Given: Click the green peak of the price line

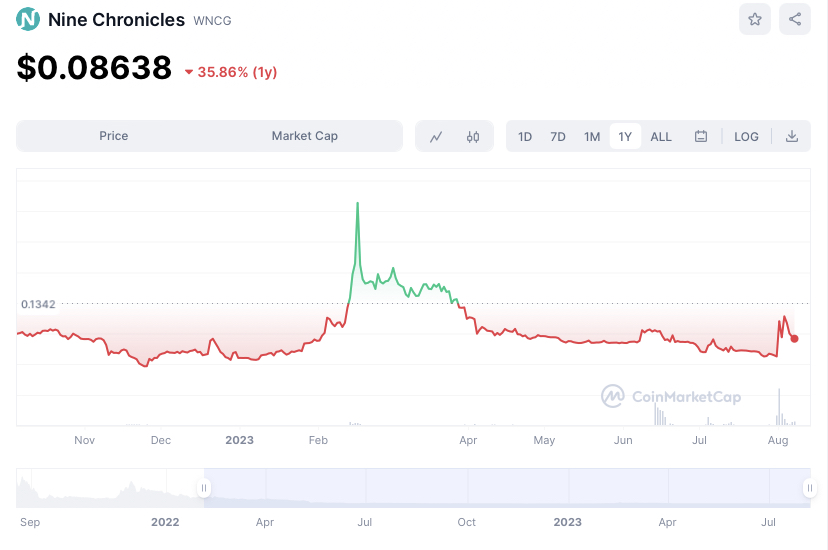Looking at the screenshot, I should pyautogui.click(x=357, y=203).
